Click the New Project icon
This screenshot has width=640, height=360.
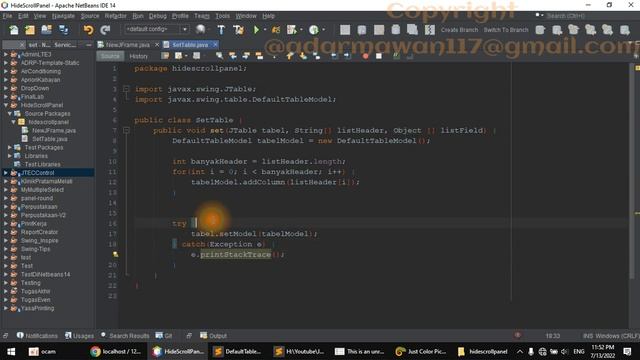[x=30, y=30]
